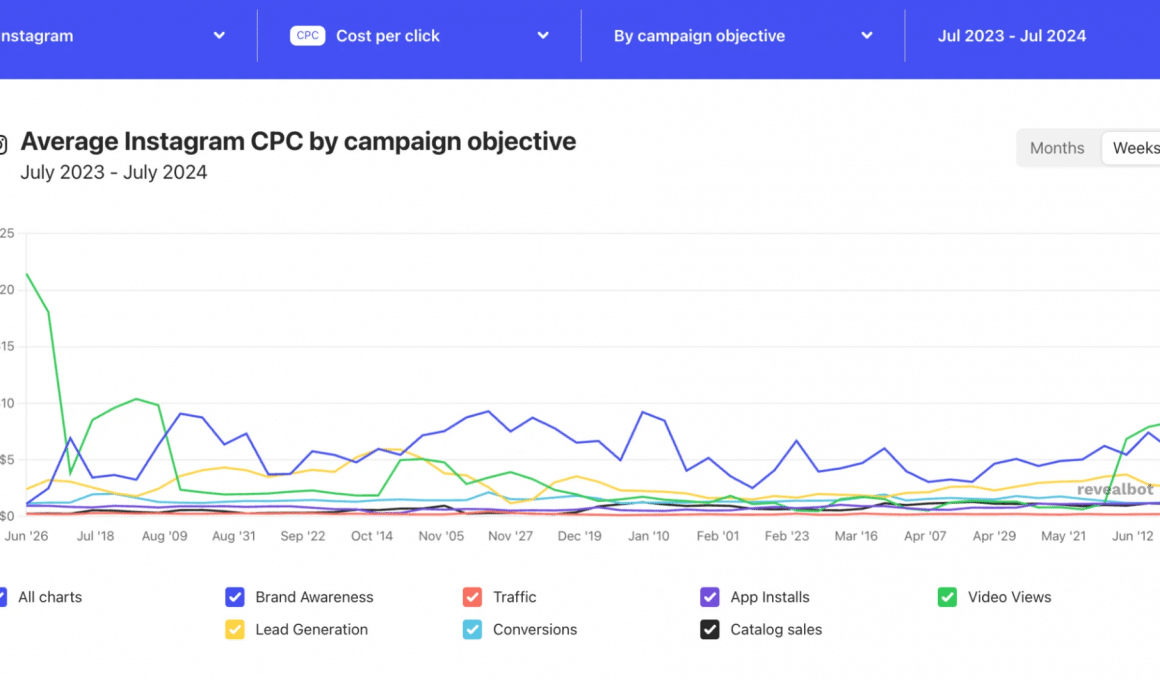
Task: Toggle the App Installs checkbox
Action: point(710,597)
